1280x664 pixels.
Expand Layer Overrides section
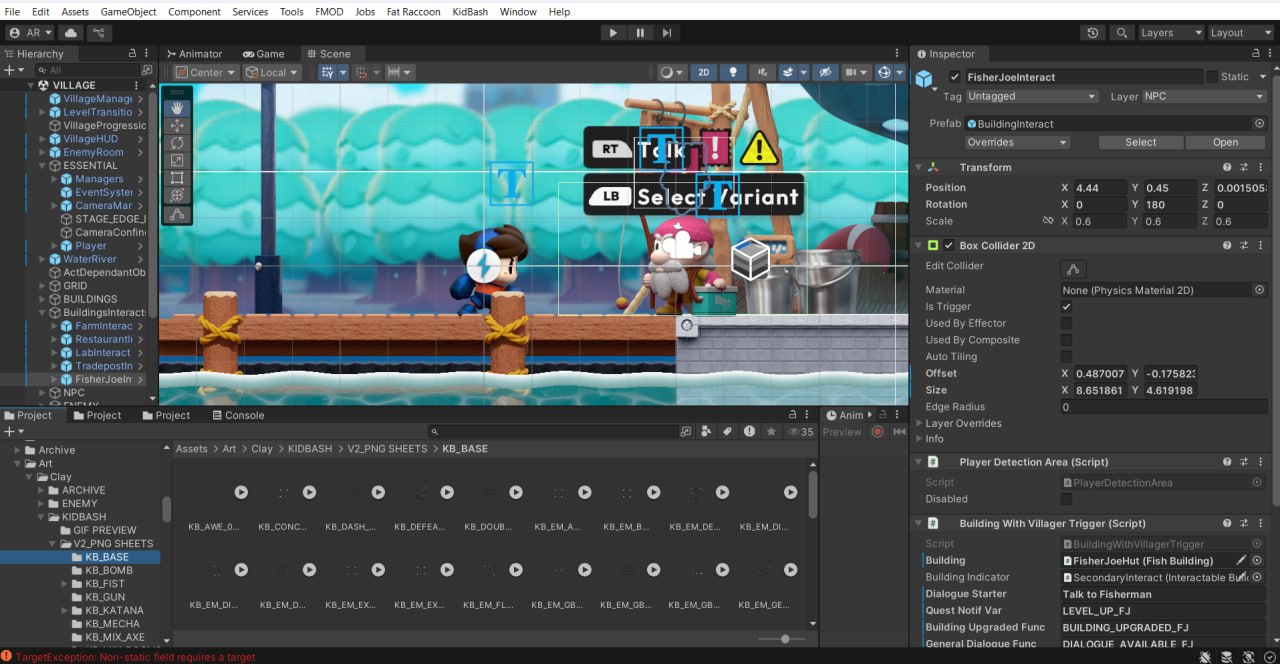point(919,423)
